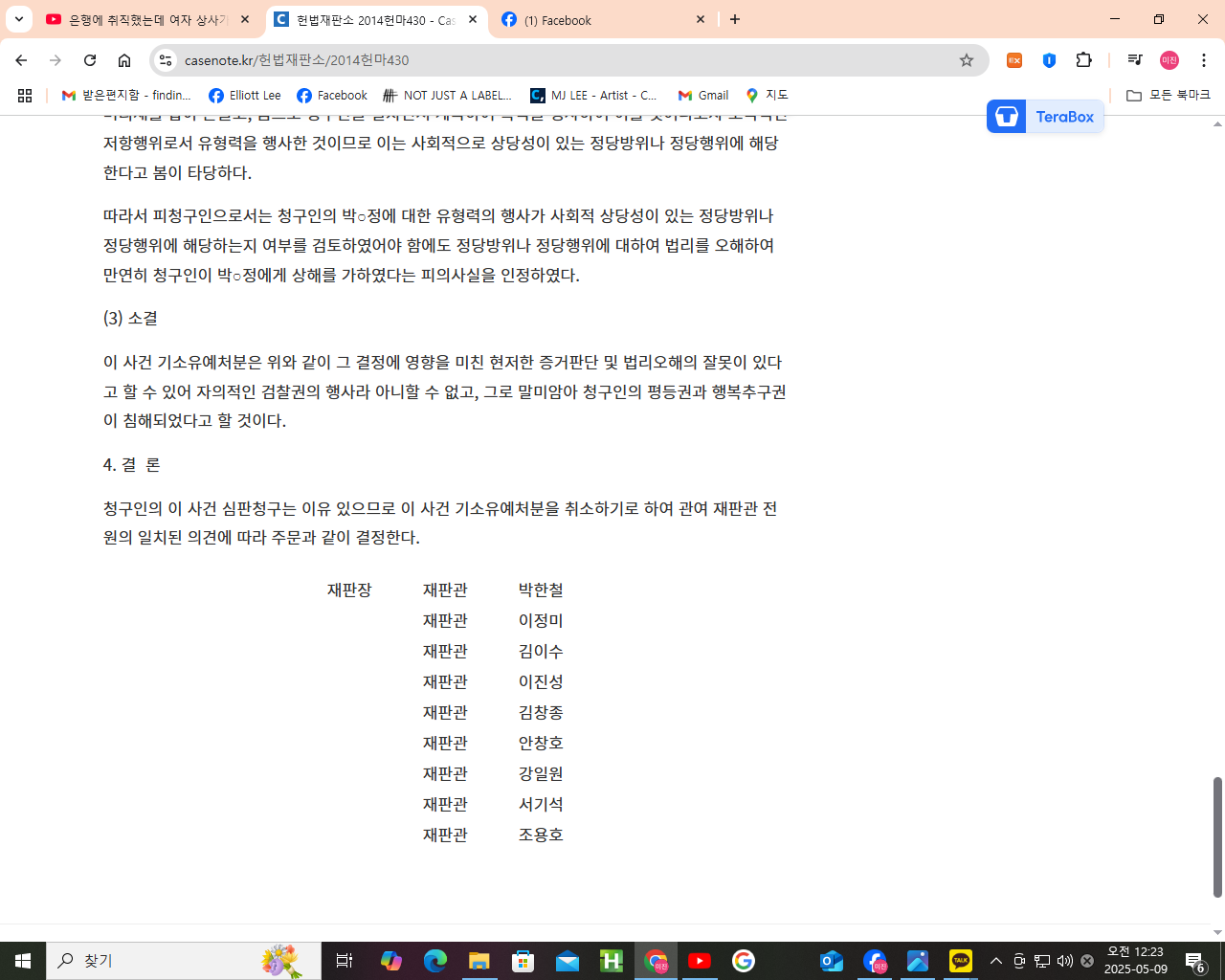This screenshot has width=1225, height=980.
Task: Open File Explorer from the taskbar
Action: coord(479,961)
